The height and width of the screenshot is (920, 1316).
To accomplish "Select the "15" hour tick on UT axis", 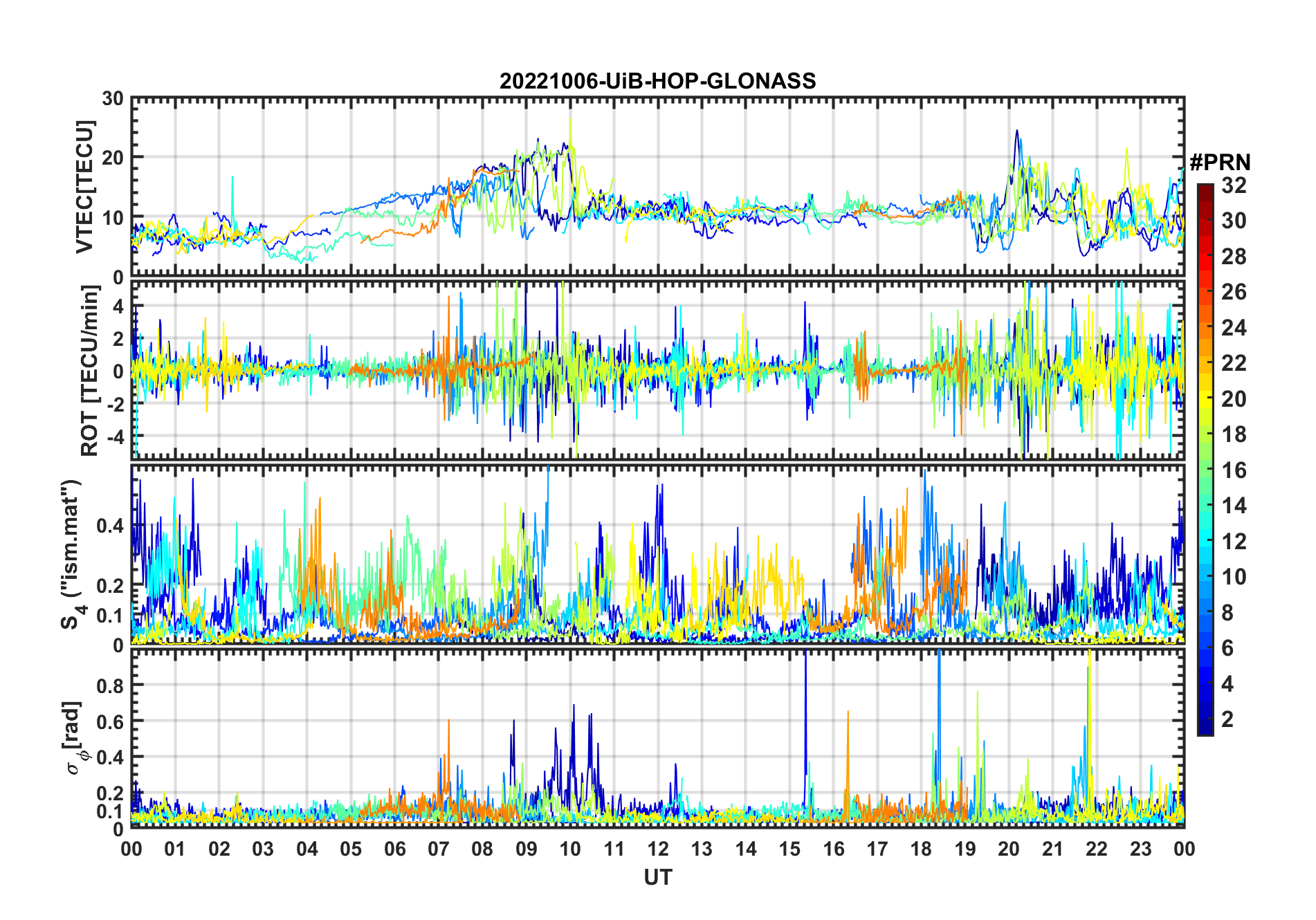I will [789, 849].
